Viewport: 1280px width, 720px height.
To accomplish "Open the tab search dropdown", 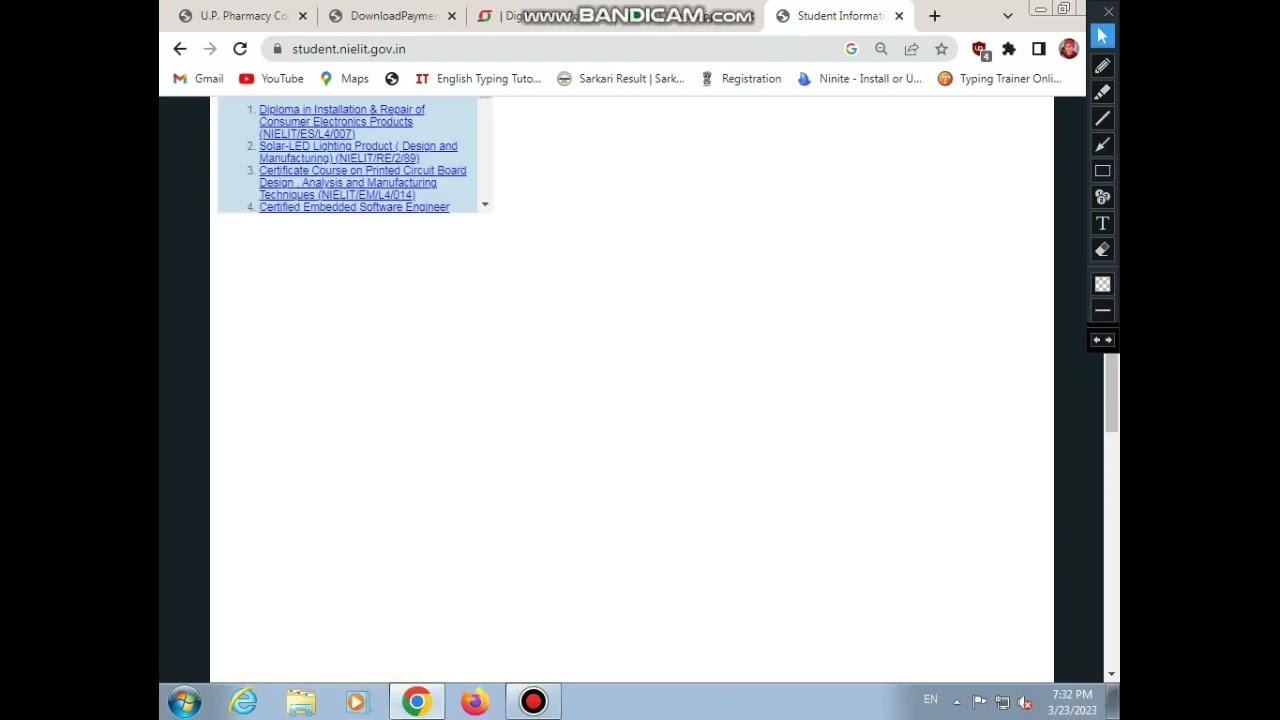I will 1007,16.
